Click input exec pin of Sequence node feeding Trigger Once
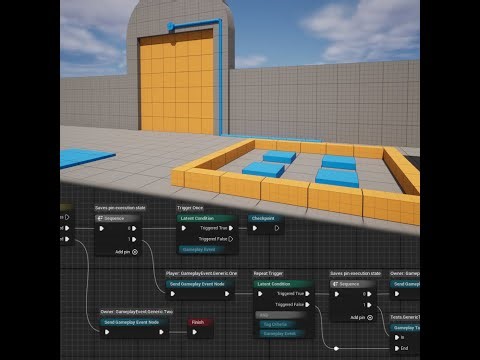Viewport: 480px width, 360px height. click(102, 228)
